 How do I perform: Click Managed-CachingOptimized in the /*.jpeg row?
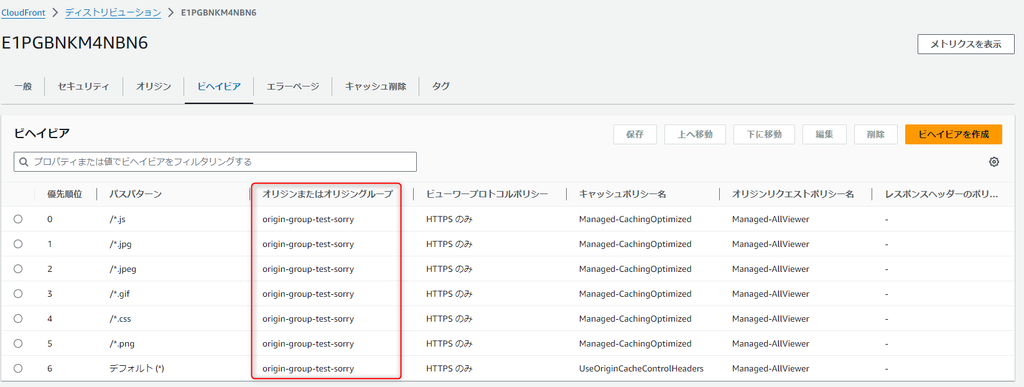pos(635,269)
